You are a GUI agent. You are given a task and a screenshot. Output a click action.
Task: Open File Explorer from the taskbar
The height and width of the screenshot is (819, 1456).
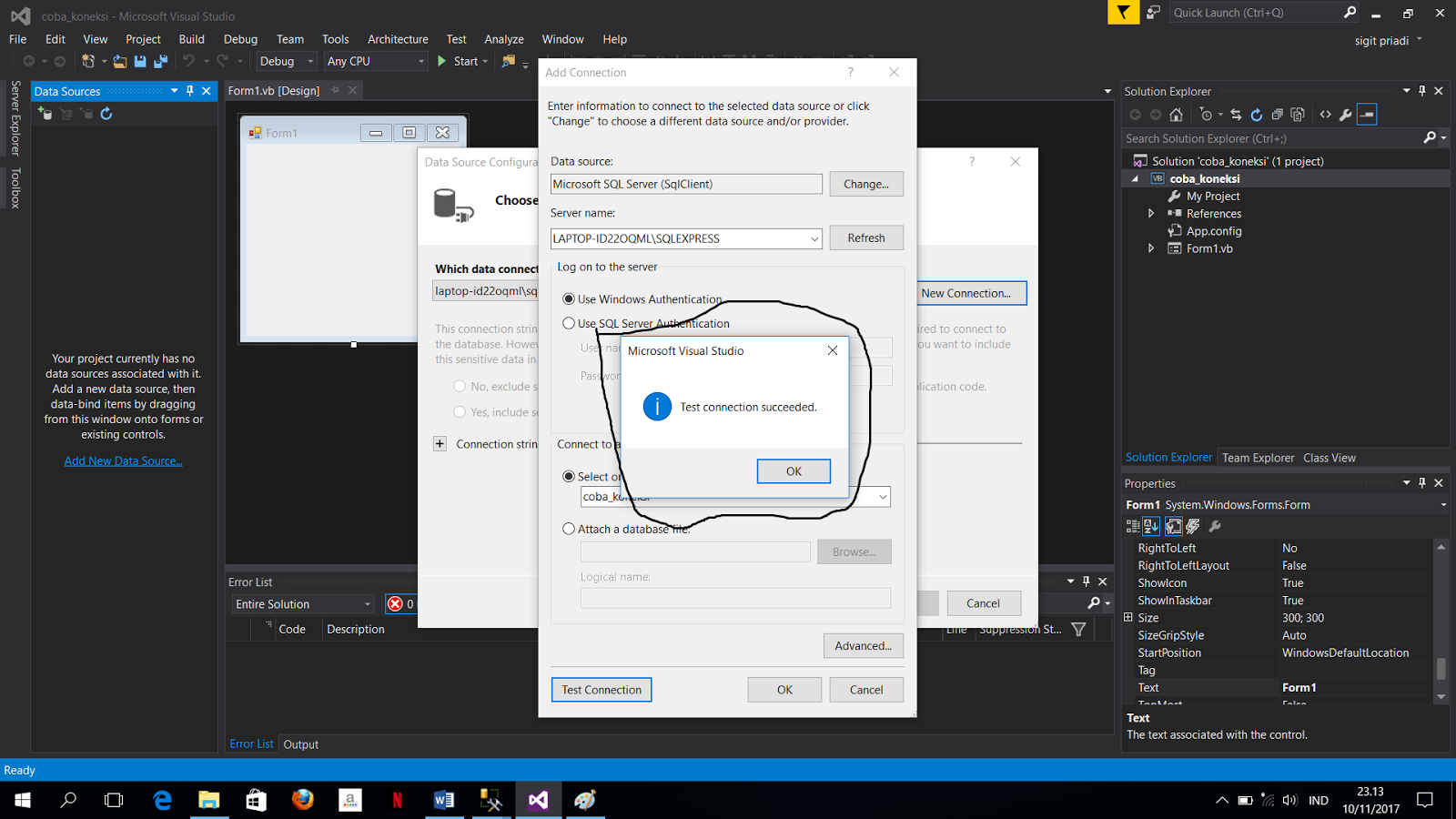(209, 800)
